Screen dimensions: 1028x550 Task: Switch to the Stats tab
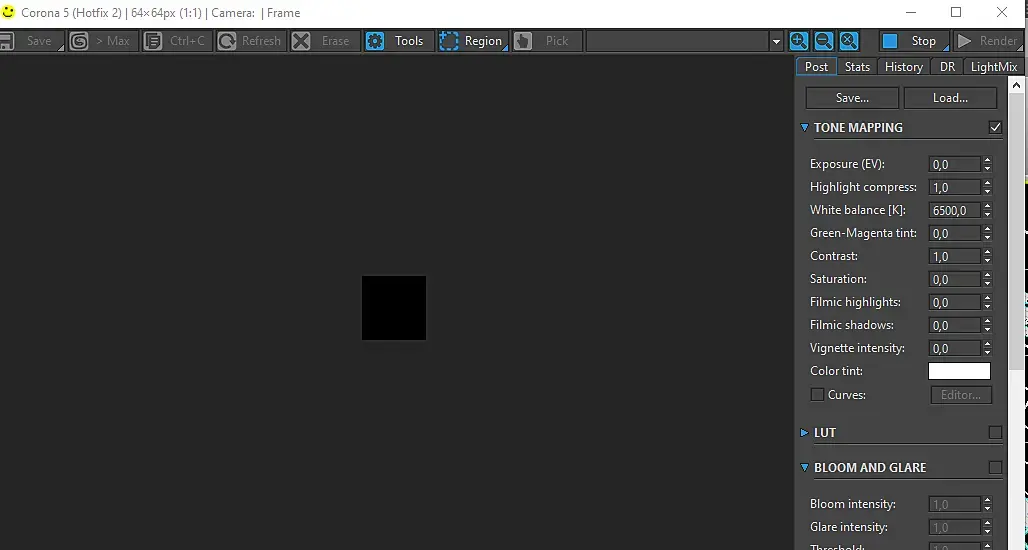point(857,67)
